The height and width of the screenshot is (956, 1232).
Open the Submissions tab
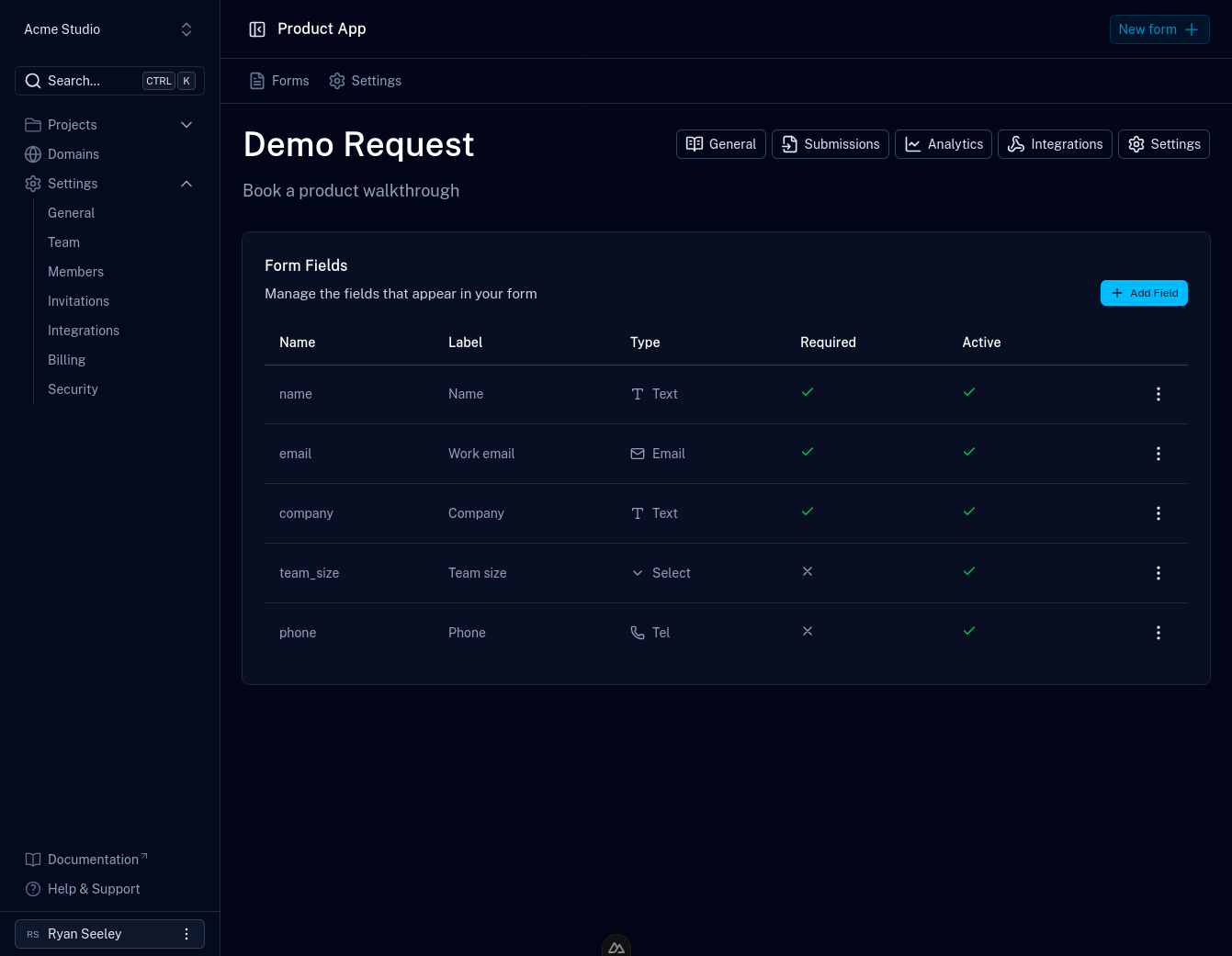[x=831, y=144]
